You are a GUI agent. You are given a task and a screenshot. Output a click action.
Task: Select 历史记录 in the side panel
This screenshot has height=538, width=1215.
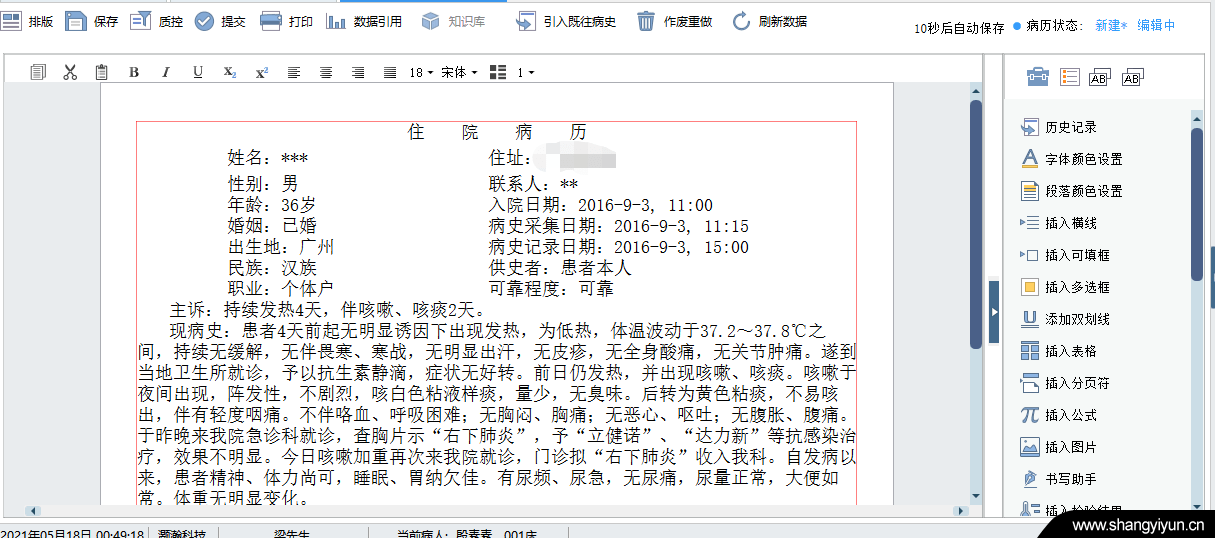[x=1070, y=127]
